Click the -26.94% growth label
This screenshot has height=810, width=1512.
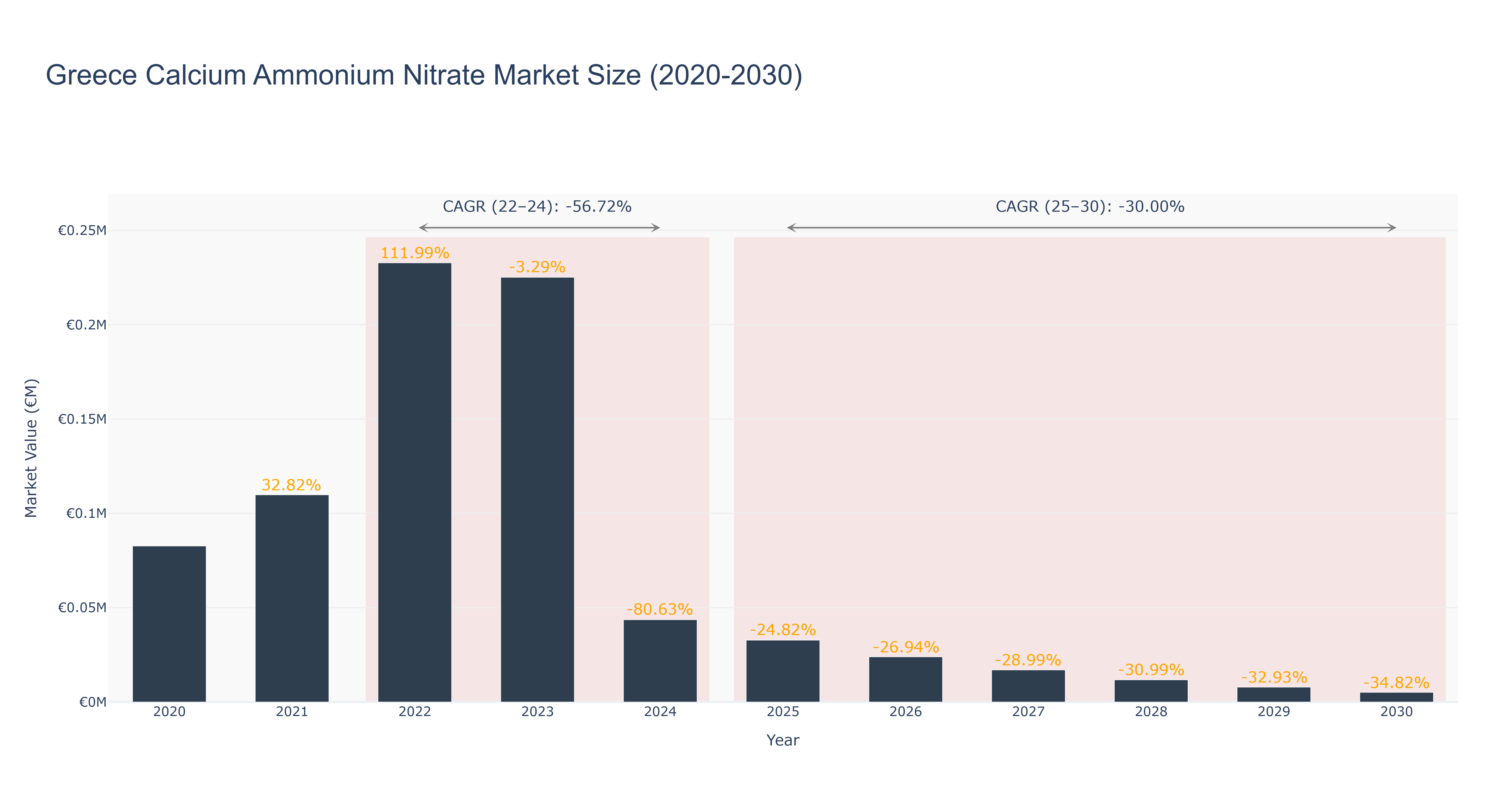click(906, 647)
